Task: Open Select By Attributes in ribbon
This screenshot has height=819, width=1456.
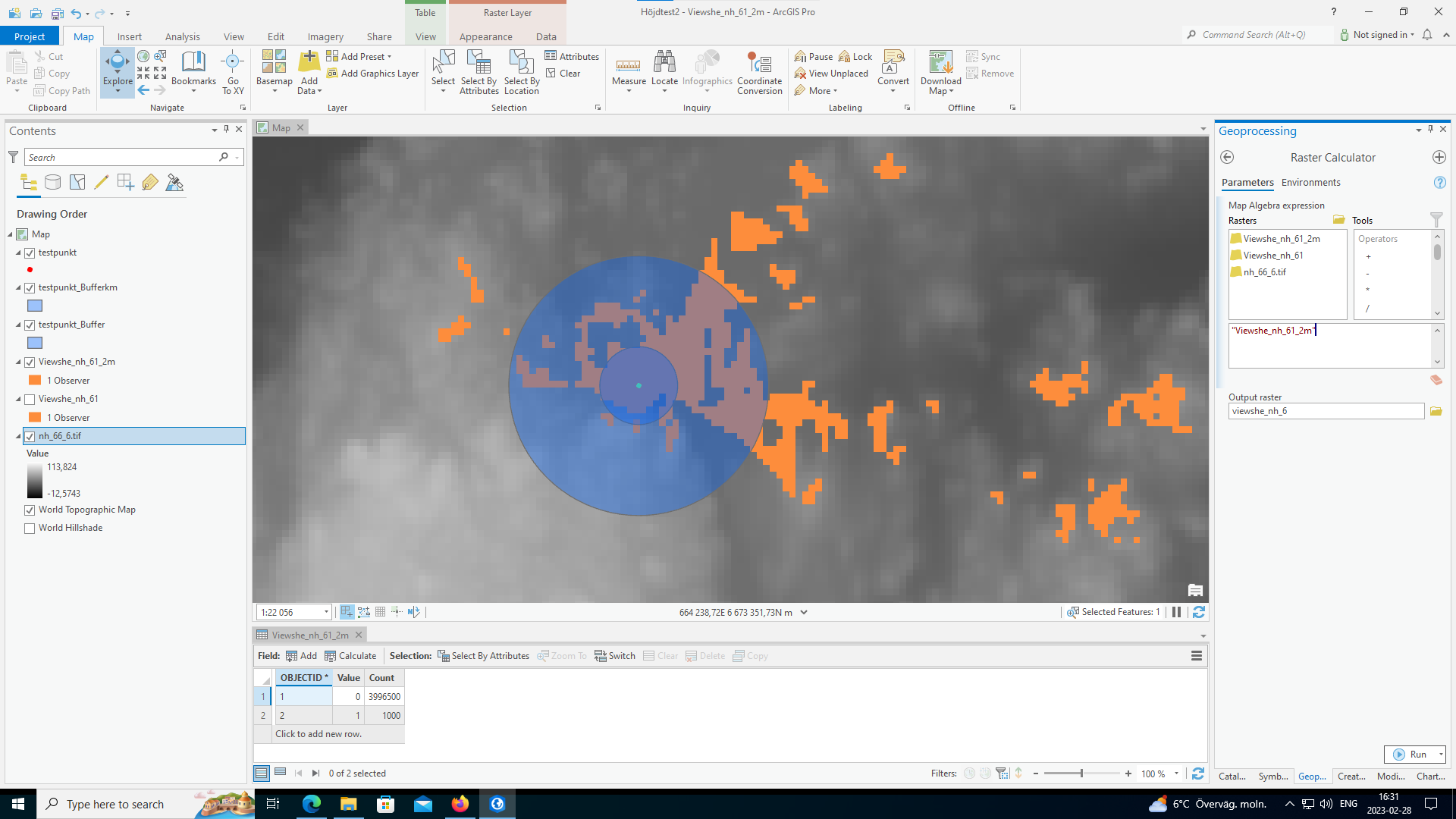Action: [479, 72]
